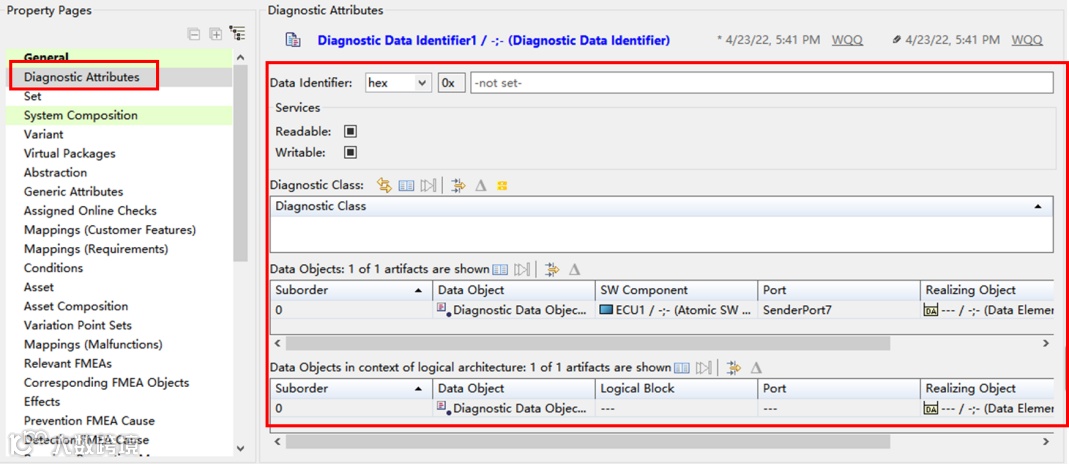Sort by the SW Component column header
This screenshot has height=464, width=1069.
point(676,290)
